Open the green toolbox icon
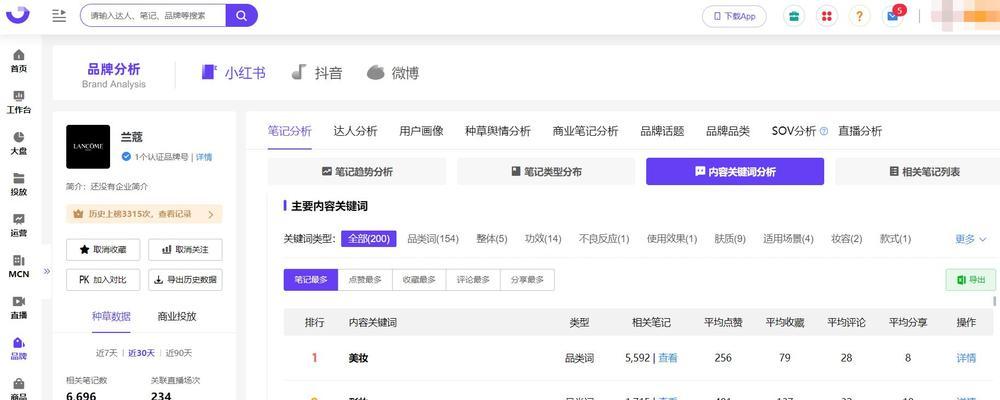The image size is (1000, 400). [794, 17]
